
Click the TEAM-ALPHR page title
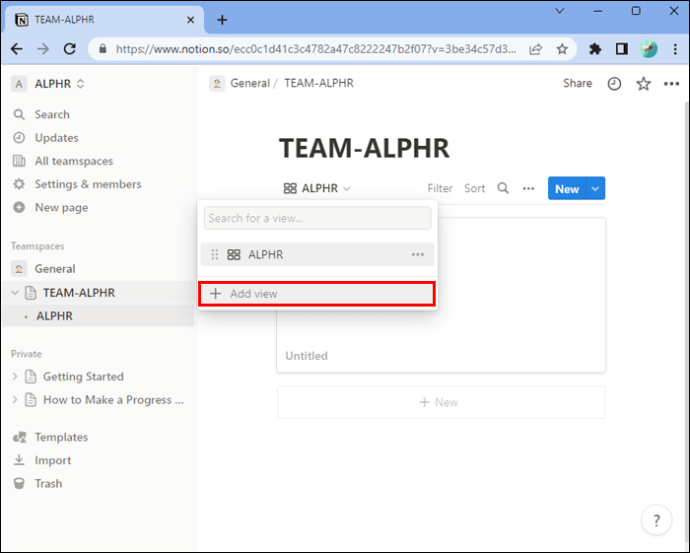click(364, 148)
